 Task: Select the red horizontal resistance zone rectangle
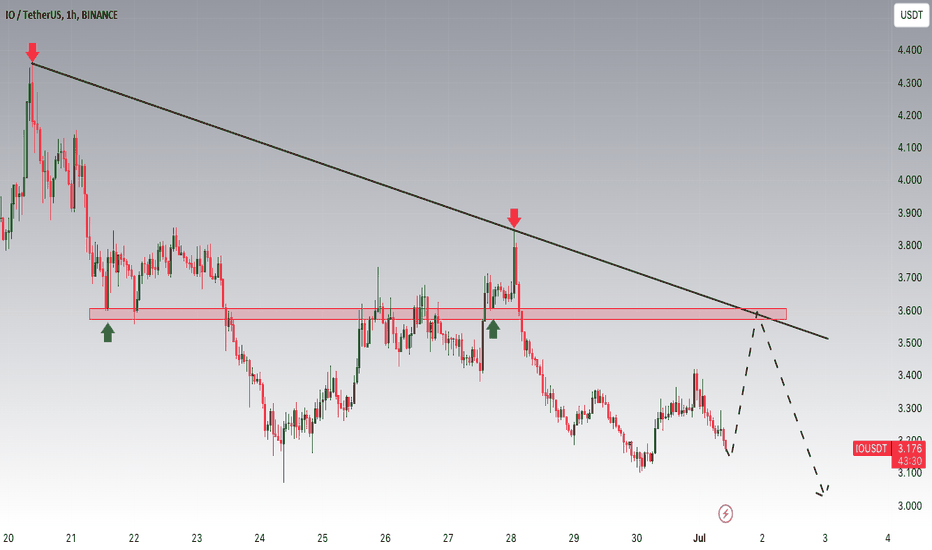pyautogui.click(x=437, y=314)
